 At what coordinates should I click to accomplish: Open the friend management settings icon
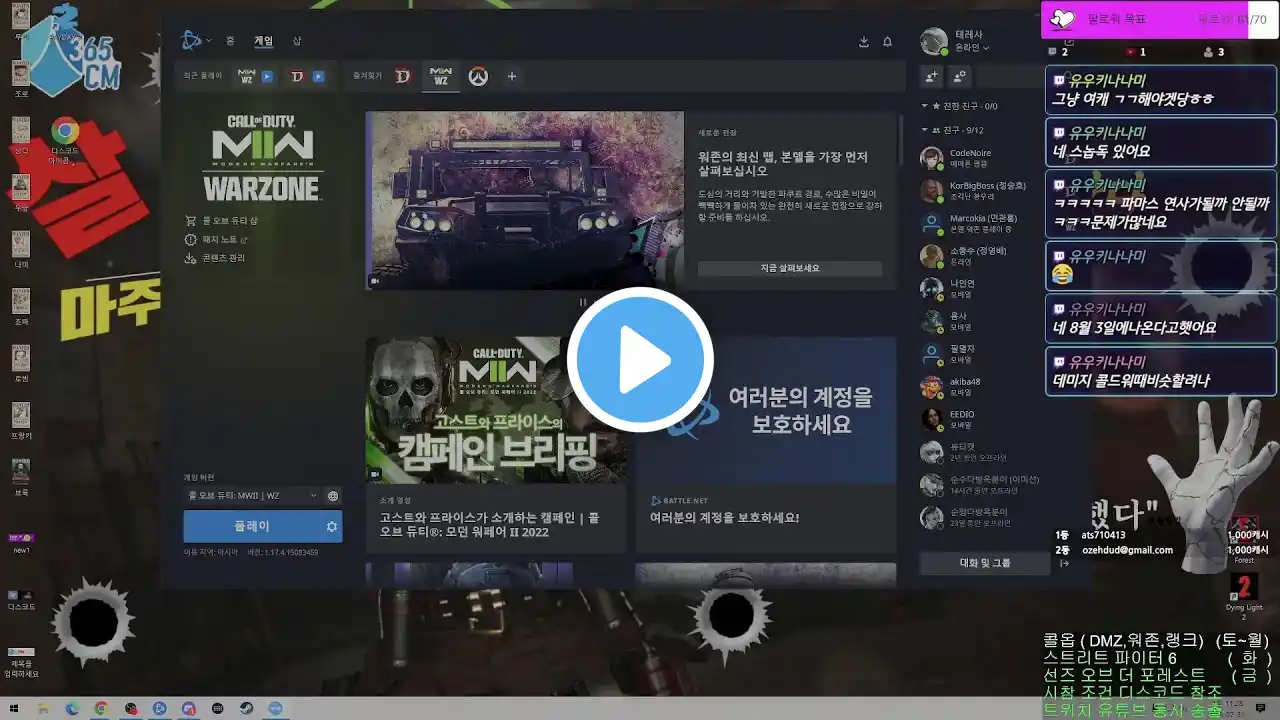[x=960, y=77]
